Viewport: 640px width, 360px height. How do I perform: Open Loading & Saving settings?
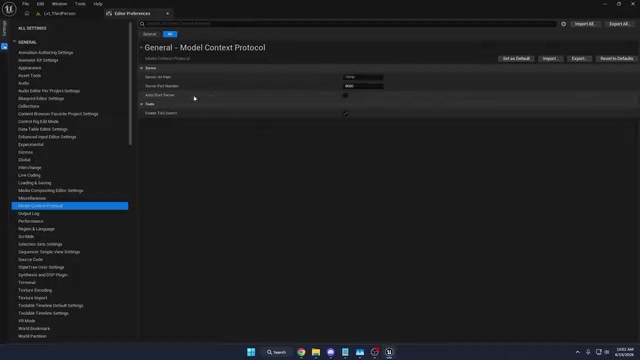point(35,183)
